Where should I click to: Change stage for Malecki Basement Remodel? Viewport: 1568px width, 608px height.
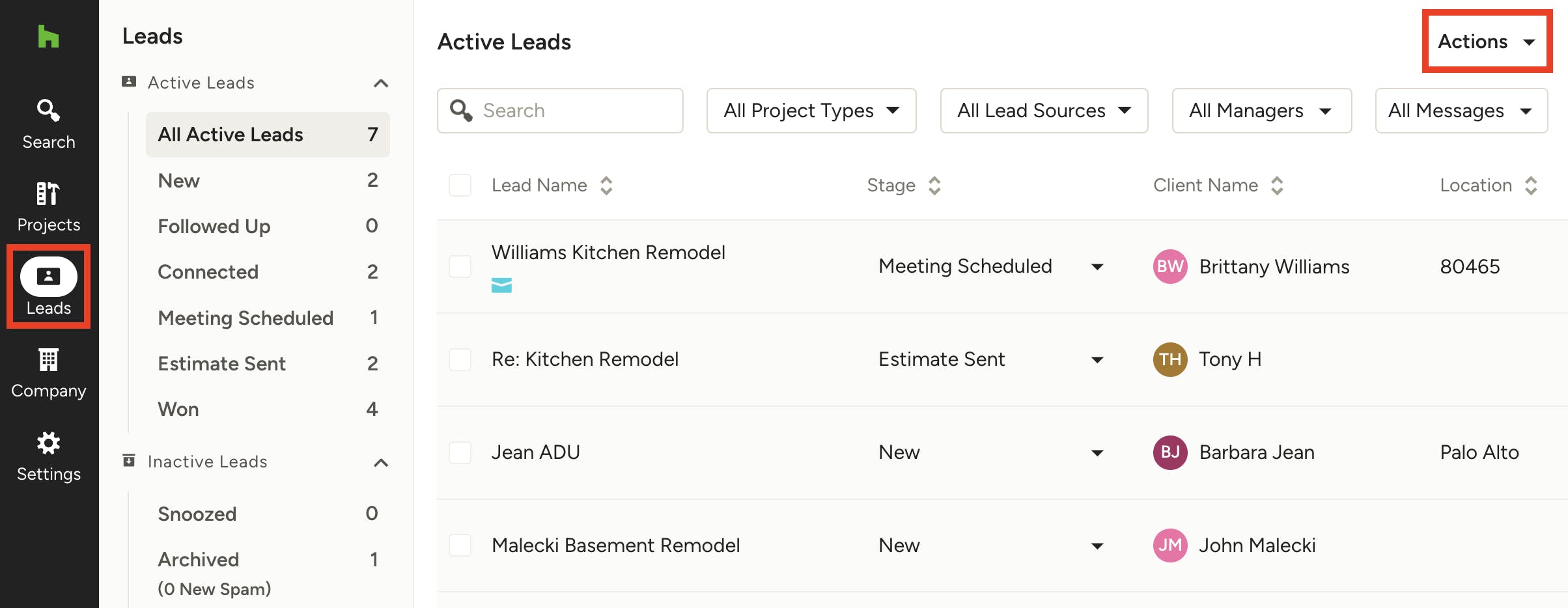pyautogui.click(x=1098, y=546)
